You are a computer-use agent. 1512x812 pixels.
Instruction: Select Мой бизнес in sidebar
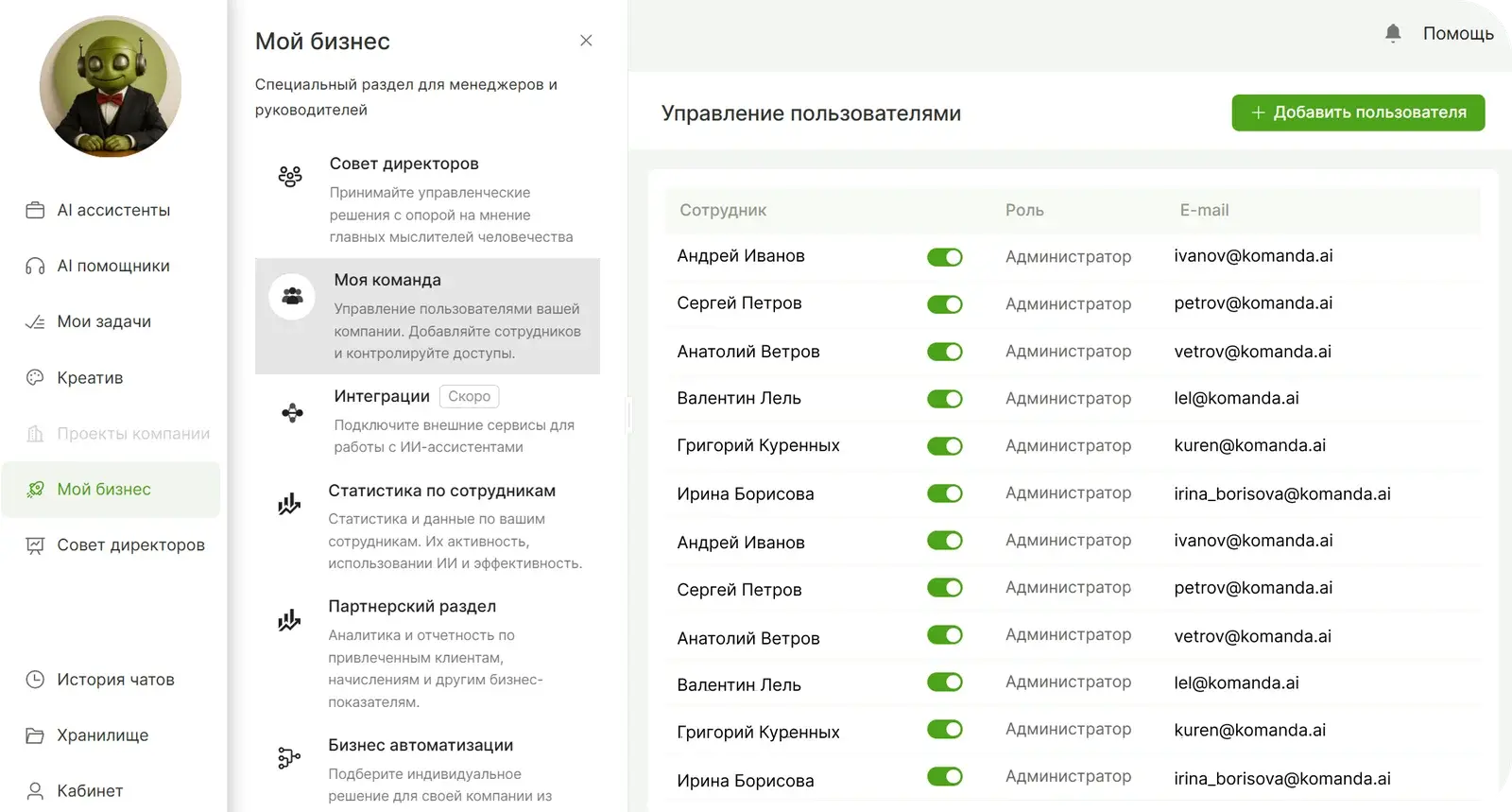pos(111,489)
